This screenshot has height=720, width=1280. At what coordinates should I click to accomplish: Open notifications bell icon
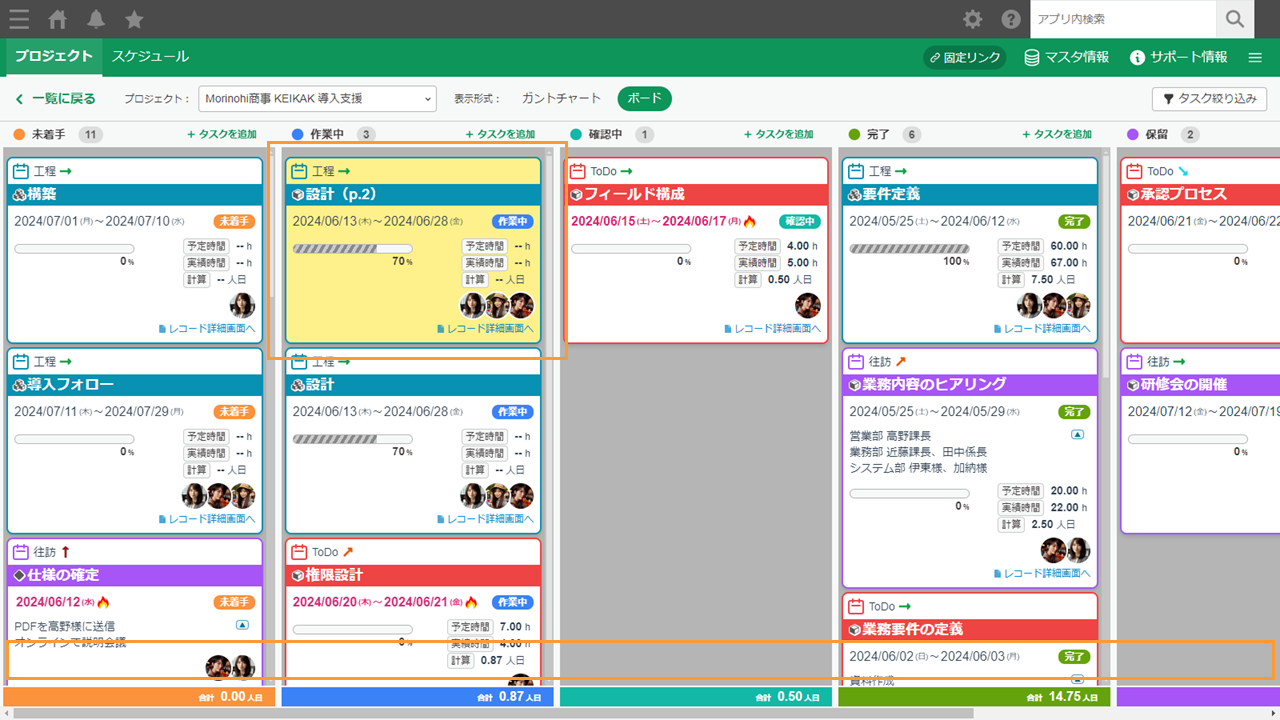96,19
